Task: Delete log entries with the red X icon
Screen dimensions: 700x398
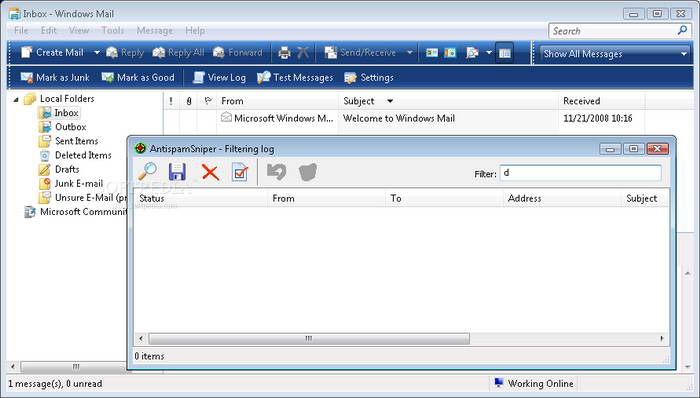Action: 210,172
